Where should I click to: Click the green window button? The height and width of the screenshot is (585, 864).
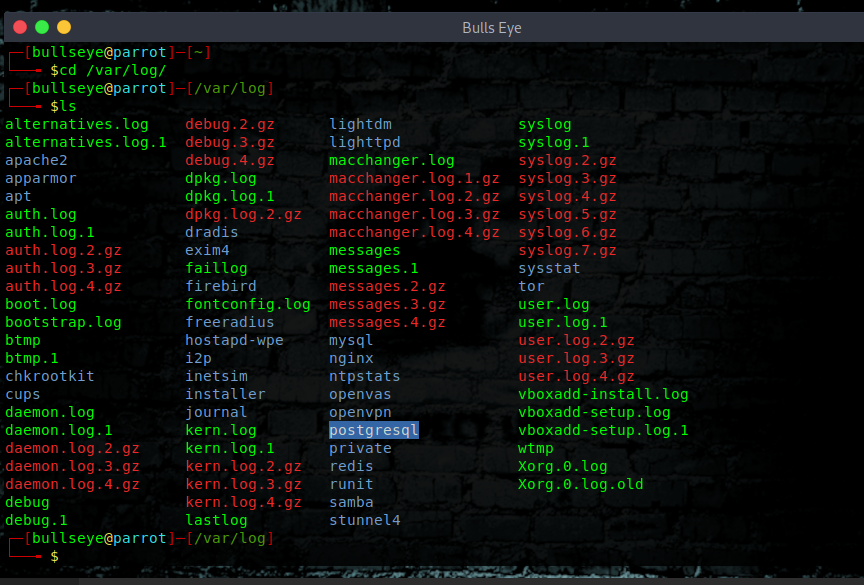(x=42, y=27)
